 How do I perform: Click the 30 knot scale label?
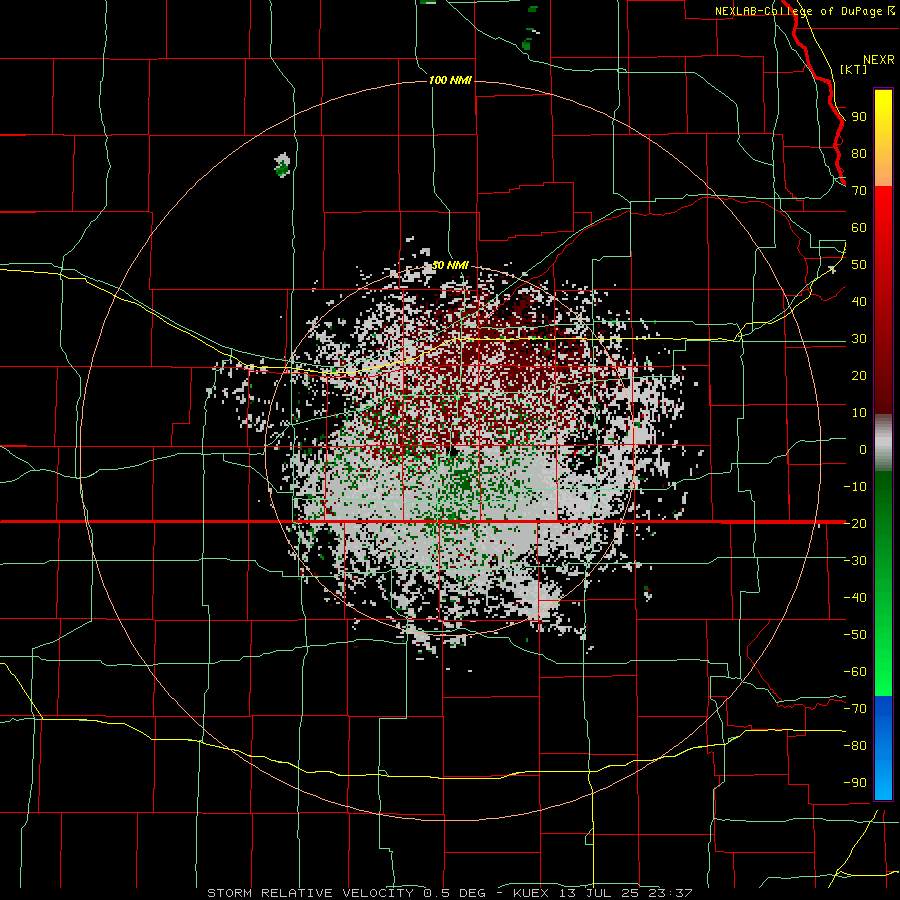(859, 339)
